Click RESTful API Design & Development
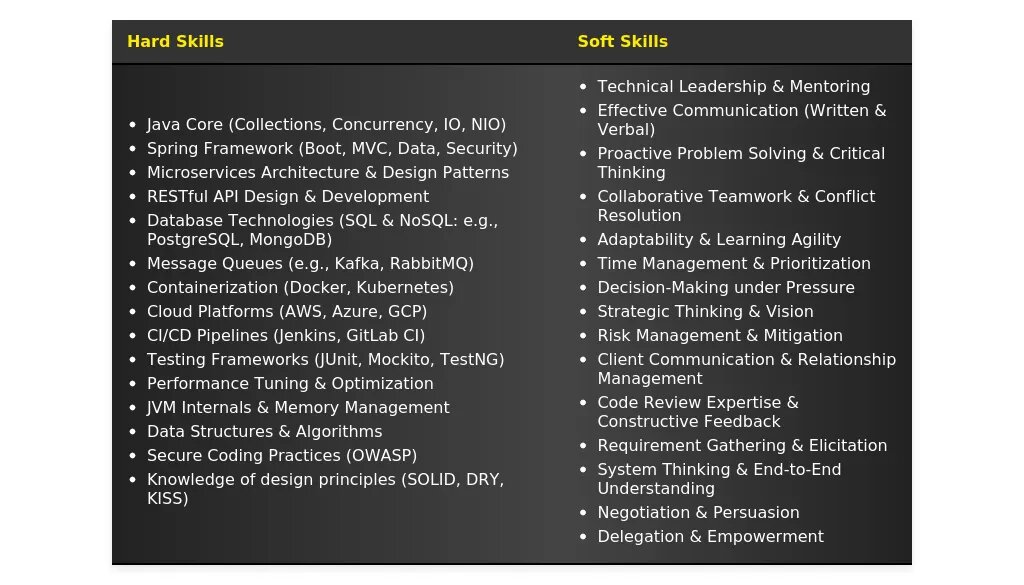This screenshot has height=585, width=1024. tap(288, 197)
